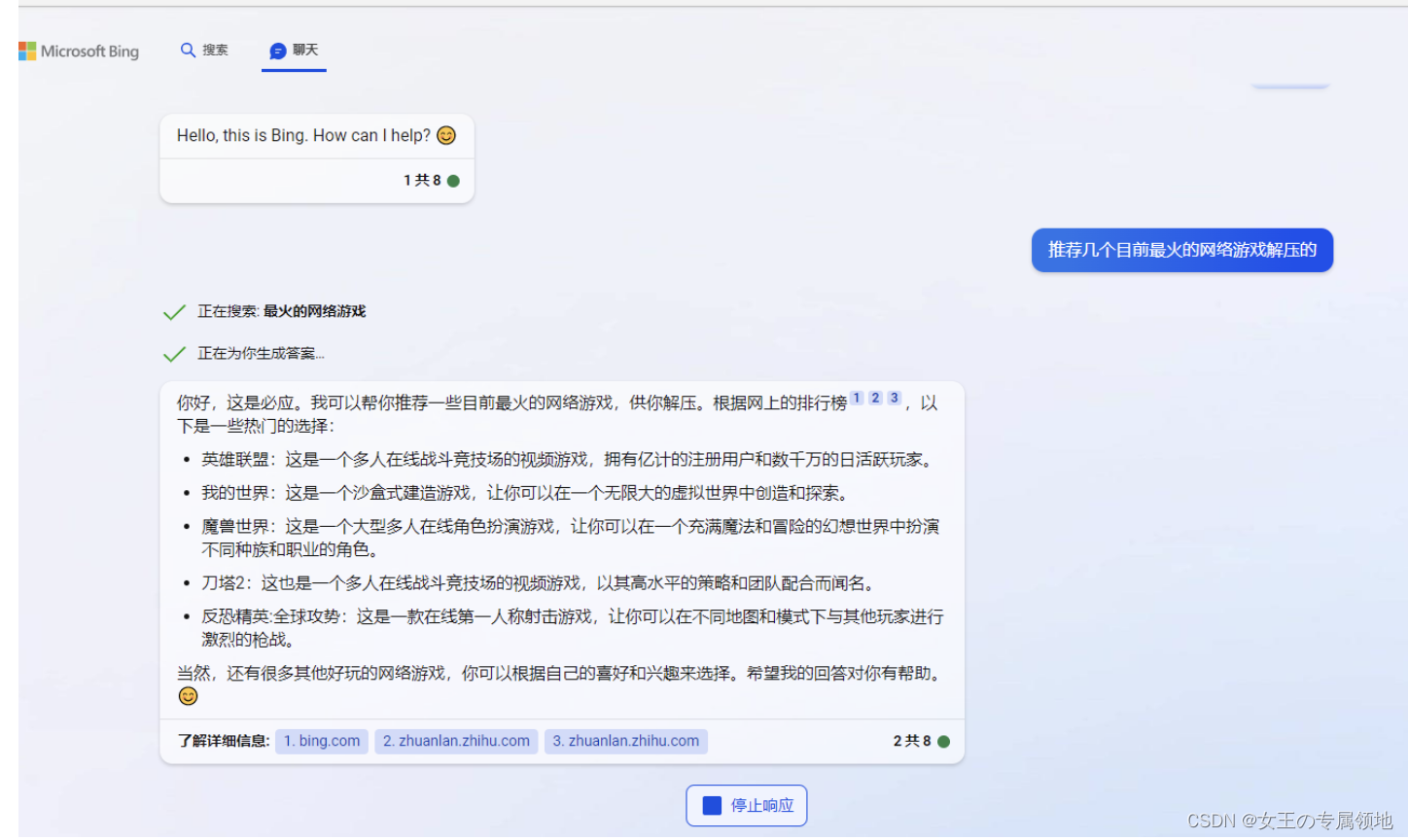The image size is (1408, 840).
Task: Click the 魔兽世界 bullet item
Action: [571, 538]
